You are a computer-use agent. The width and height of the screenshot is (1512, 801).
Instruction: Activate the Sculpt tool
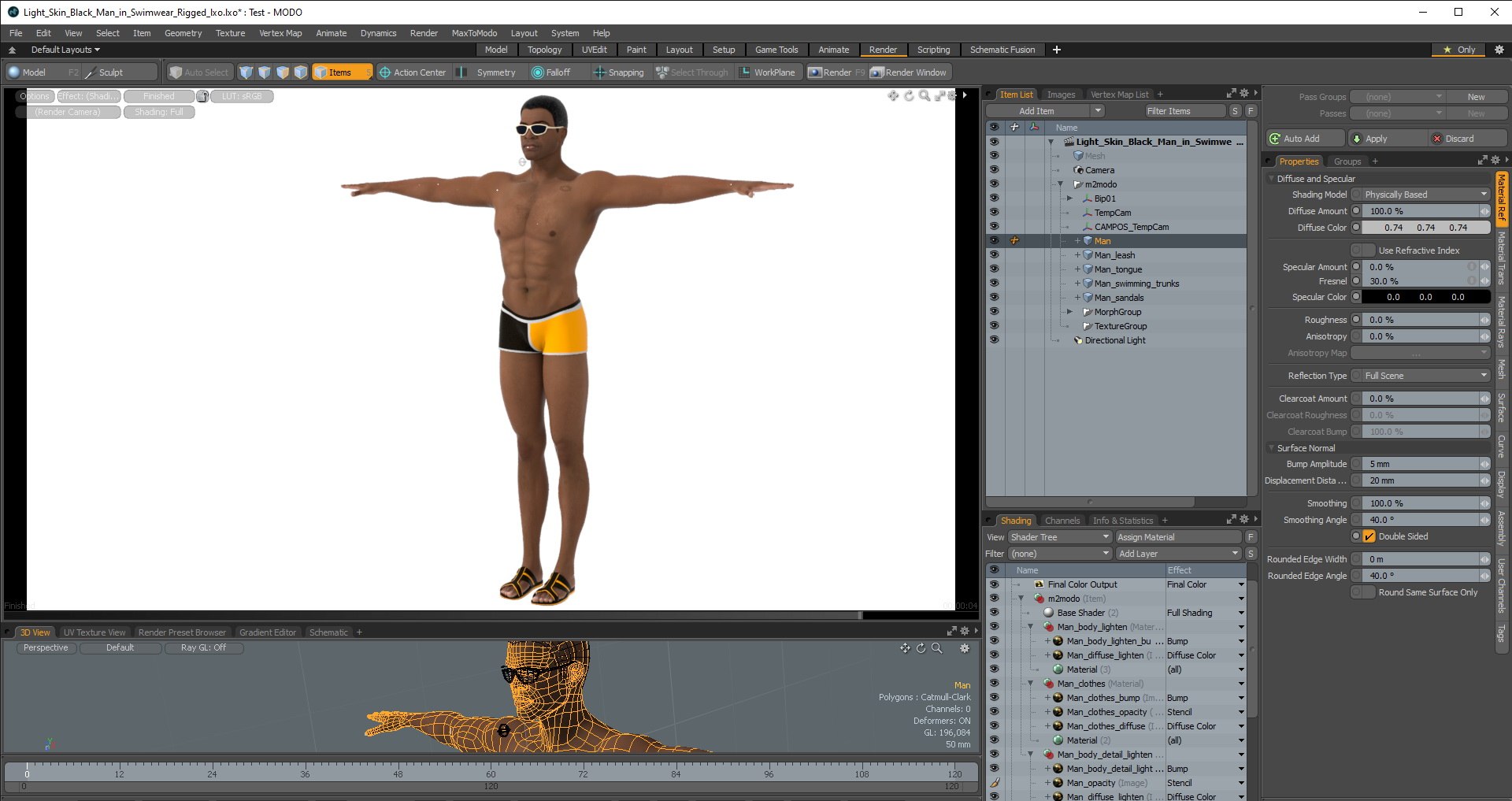(120, 72)
